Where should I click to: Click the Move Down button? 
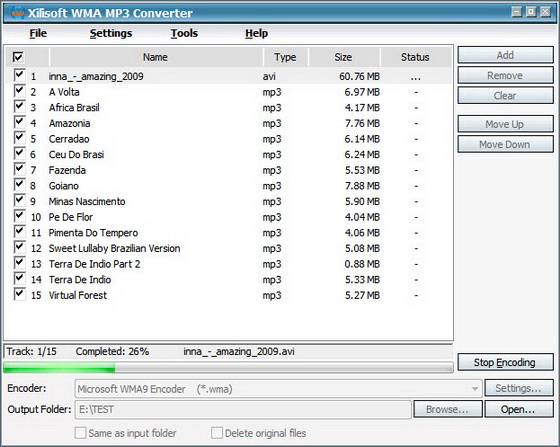tap(505, 144)
